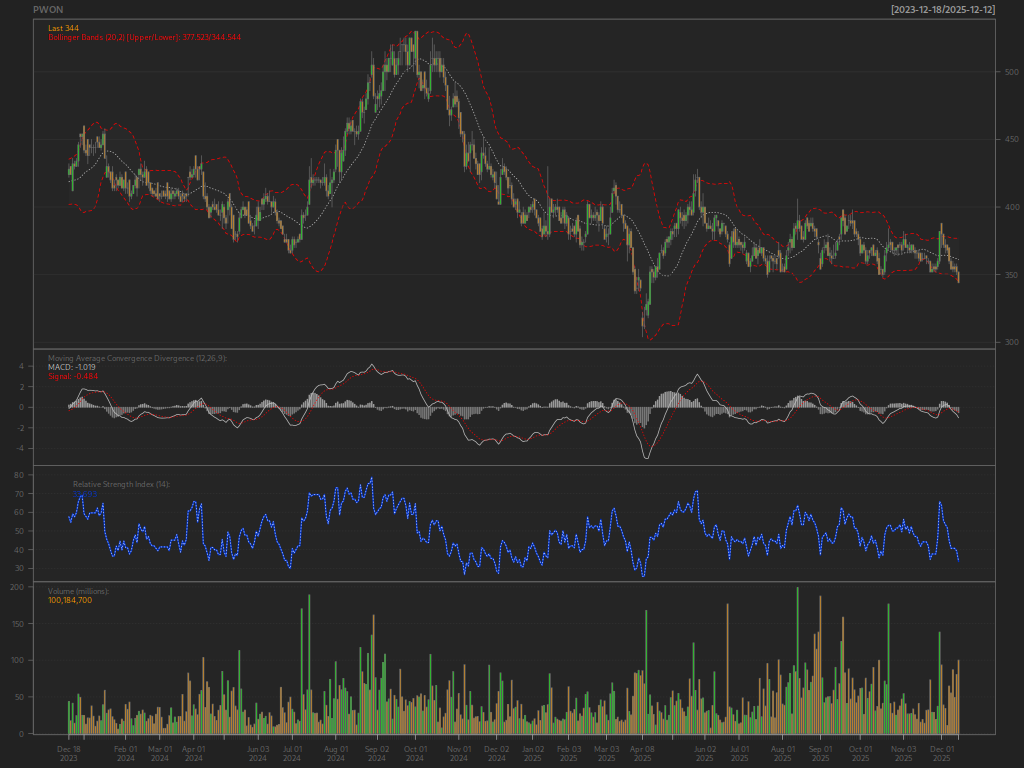
Task: Click the Dec 18 2023 date axis marker
Action: tap(69, 754)
